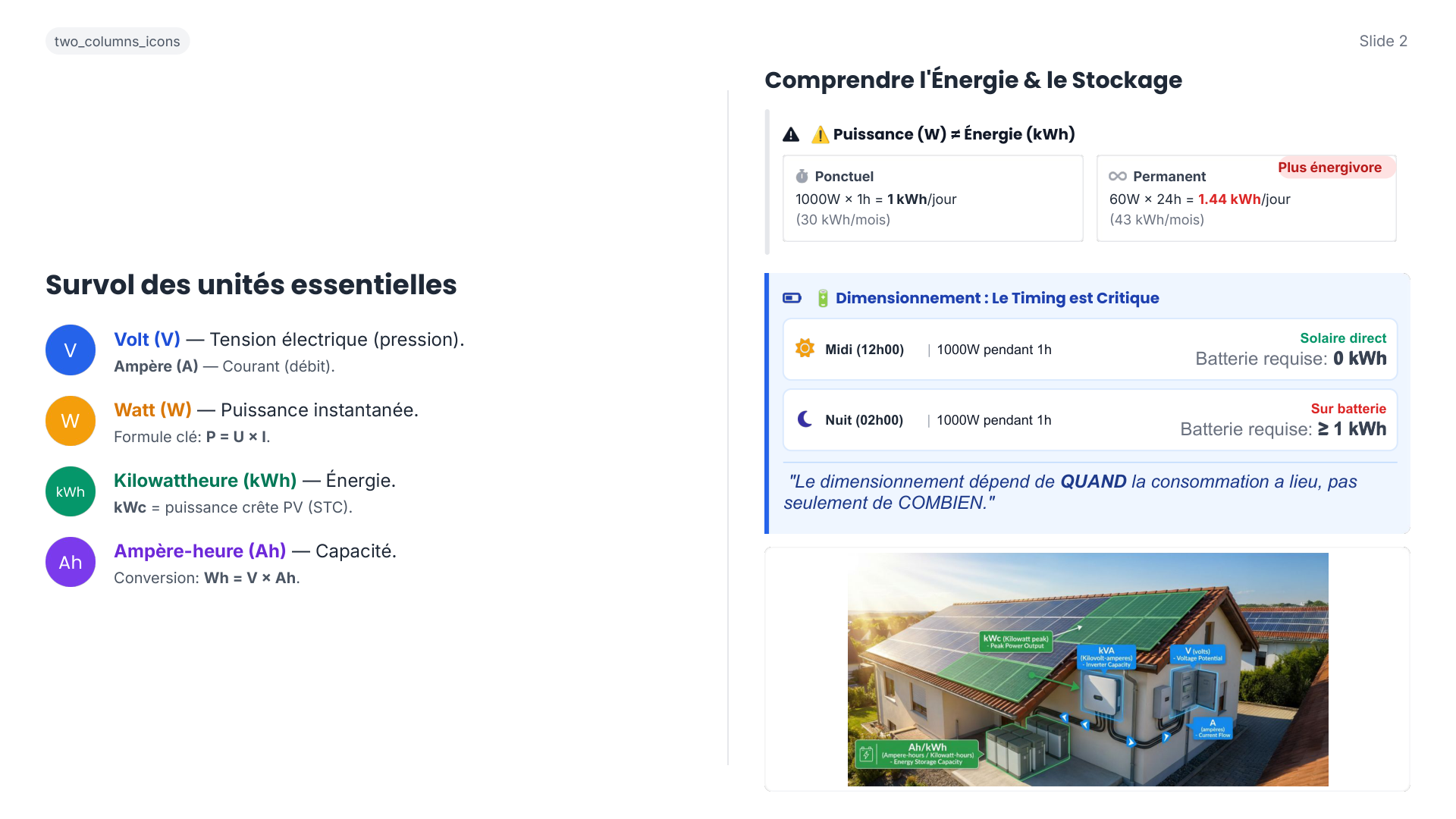Click the Comprendre l'Énergie & le Stockage title

click(973, 80)
